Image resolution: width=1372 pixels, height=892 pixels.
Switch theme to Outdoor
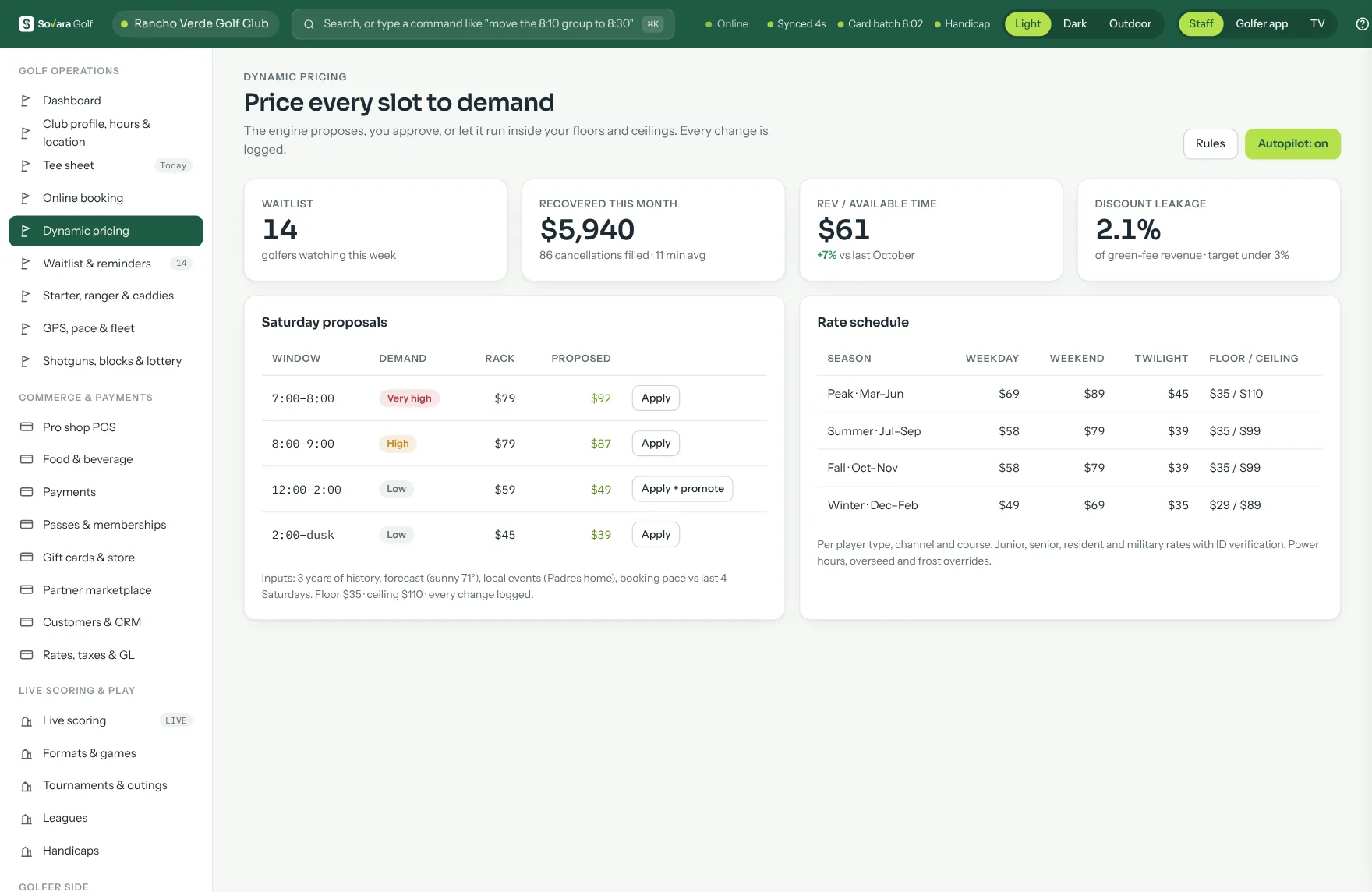coord(1130,24)
